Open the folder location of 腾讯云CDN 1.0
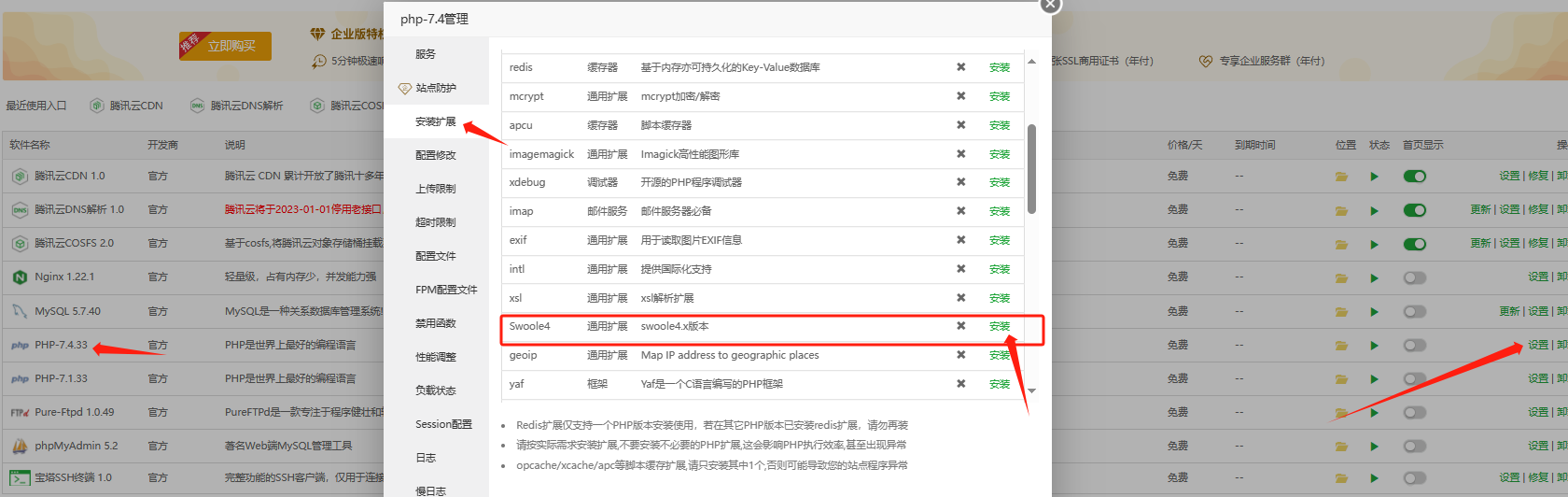1568x497 pixels. point(1341,177)
